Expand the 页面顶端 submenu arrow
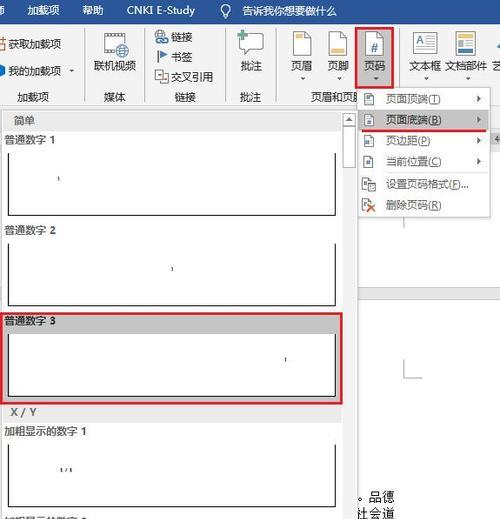This screenshot has height=519, width=500. pyautogui.click(x=479, y=99)
